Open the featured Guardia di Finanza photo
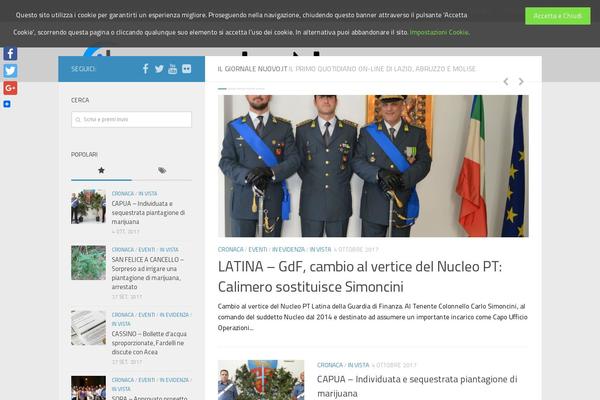Image resolution: width=600 pixels, height=400 pixels. pos(373,166)
